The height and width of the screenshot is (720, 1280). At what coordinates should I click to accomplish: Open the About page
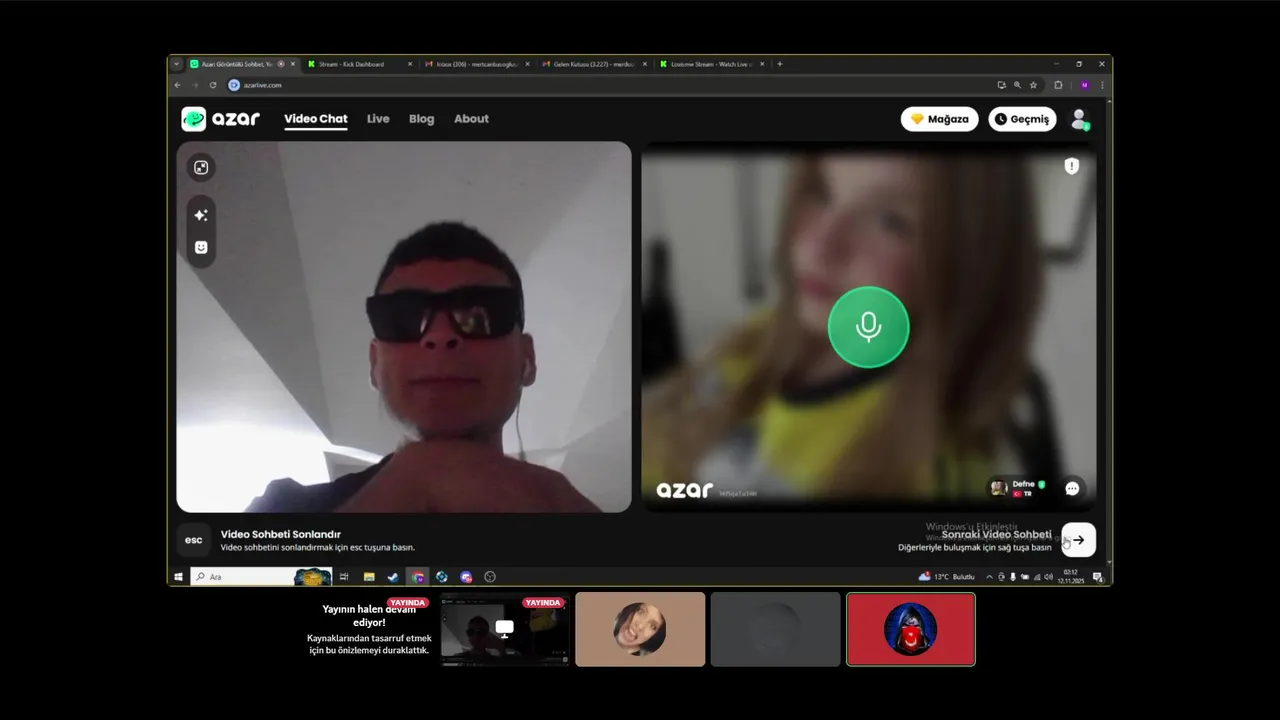(x=471, y=119)
